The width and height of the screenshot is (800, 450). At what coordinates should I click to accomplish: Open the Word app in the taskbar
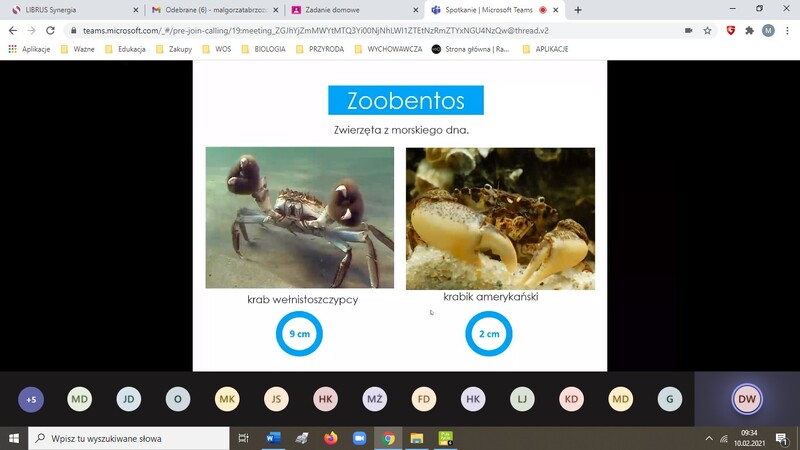[273, 438]
